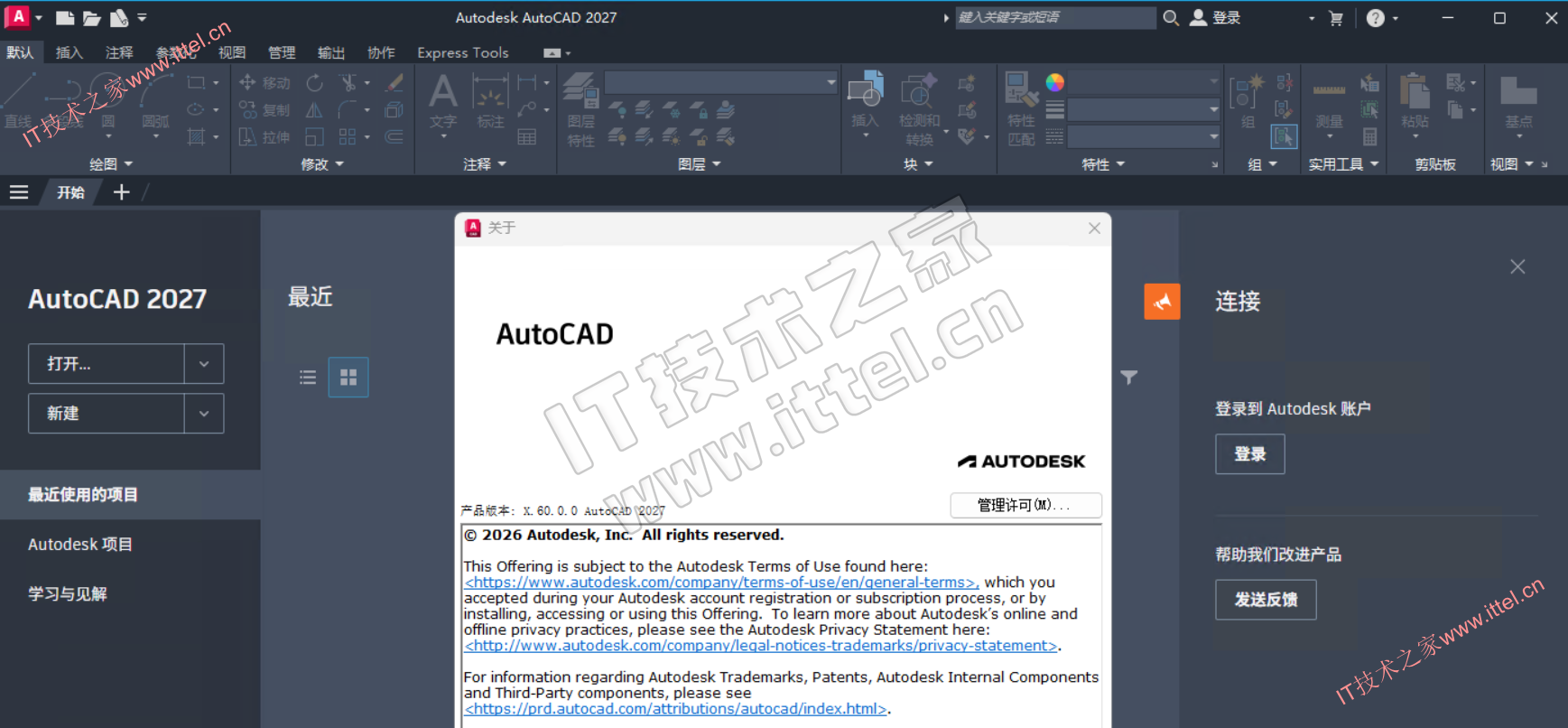The width and height of the screenshot is (1568, 728).
Task: Open the shopping cart icon in title bar
Action: [1336, 18]
